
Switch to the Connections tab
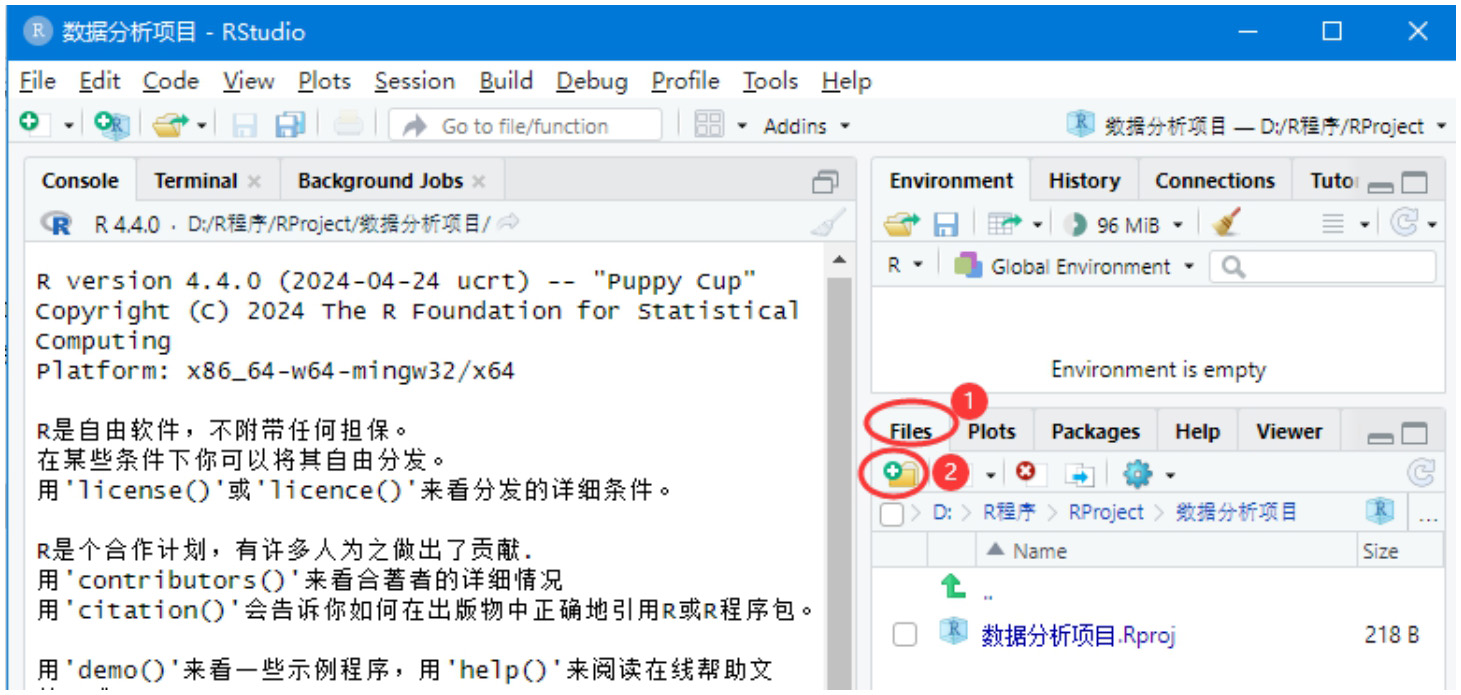1215,181
